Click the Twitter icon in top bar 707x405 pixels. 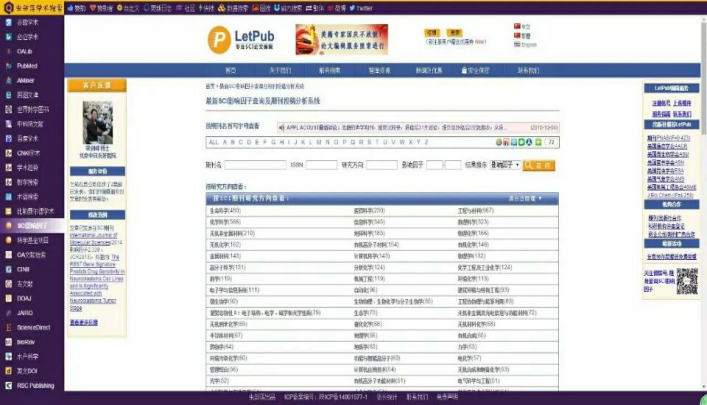point(352,8)
